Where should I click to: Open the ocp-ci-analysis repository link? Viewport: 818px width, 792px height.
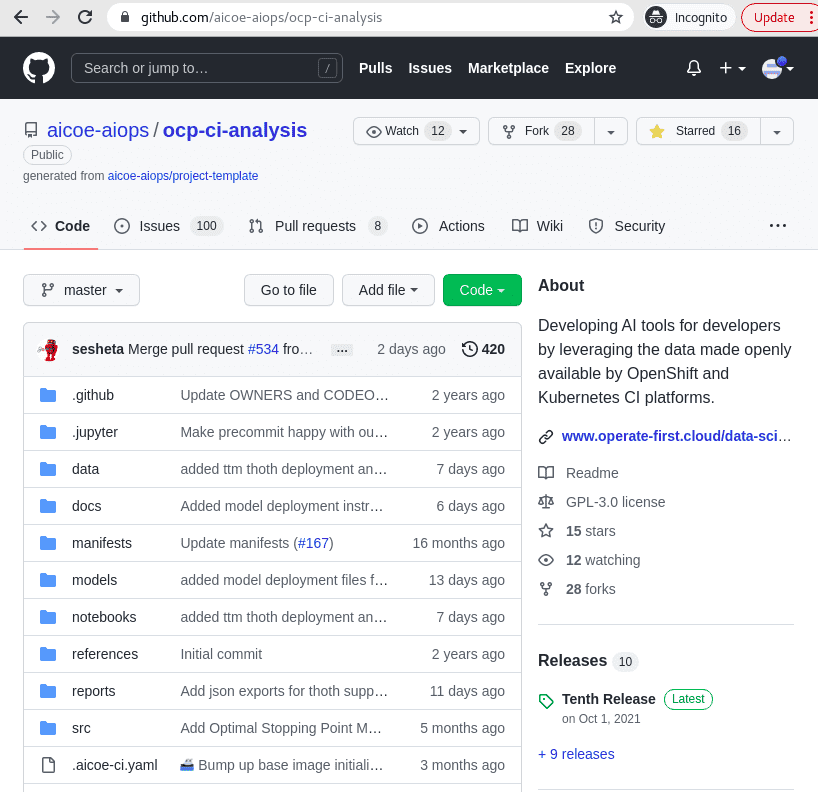[235, 130]
